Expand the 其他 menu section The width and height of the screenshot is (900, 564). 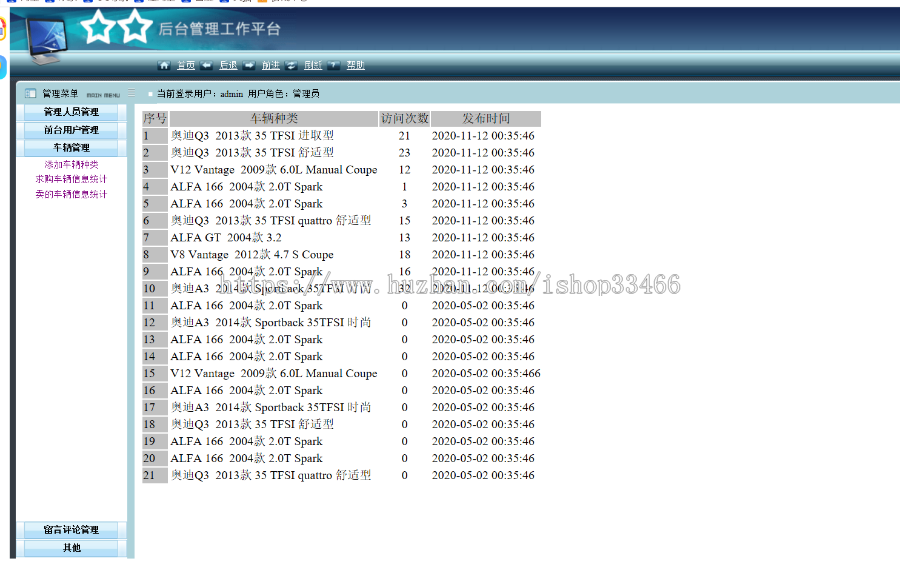[71, 548]
